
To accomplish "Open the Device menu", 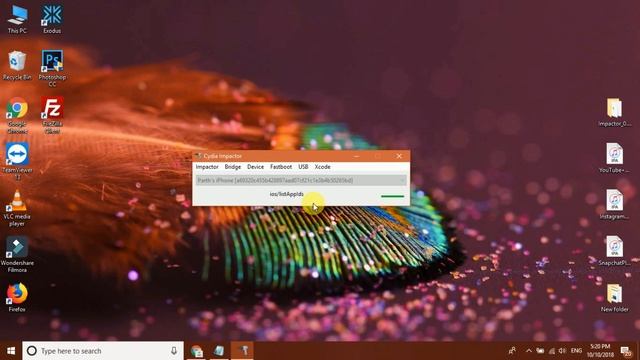I will 256,167.
